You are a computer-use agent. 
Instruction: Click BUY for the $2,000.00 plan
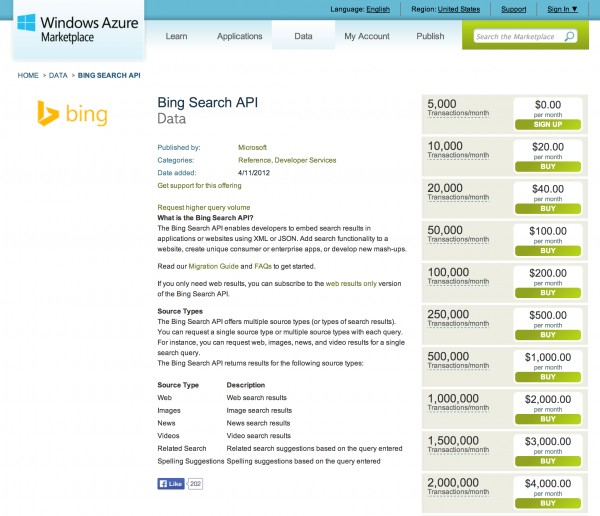(x=548, y=419)
